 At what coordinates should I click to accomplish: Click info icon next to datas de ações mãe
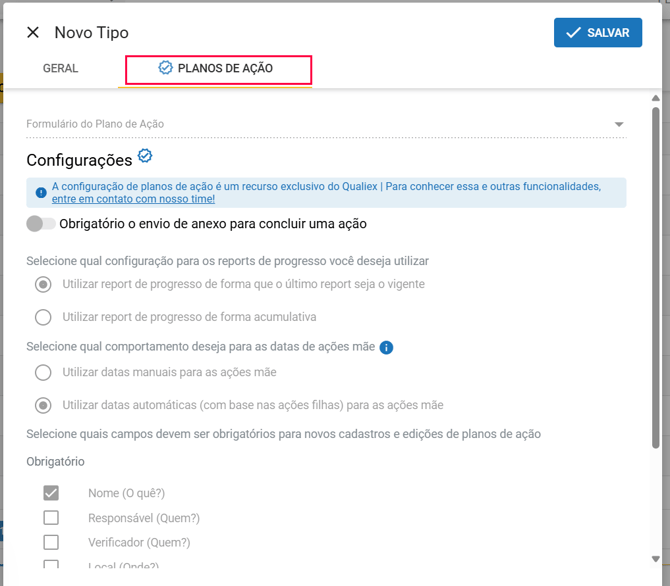click(386, 347)
